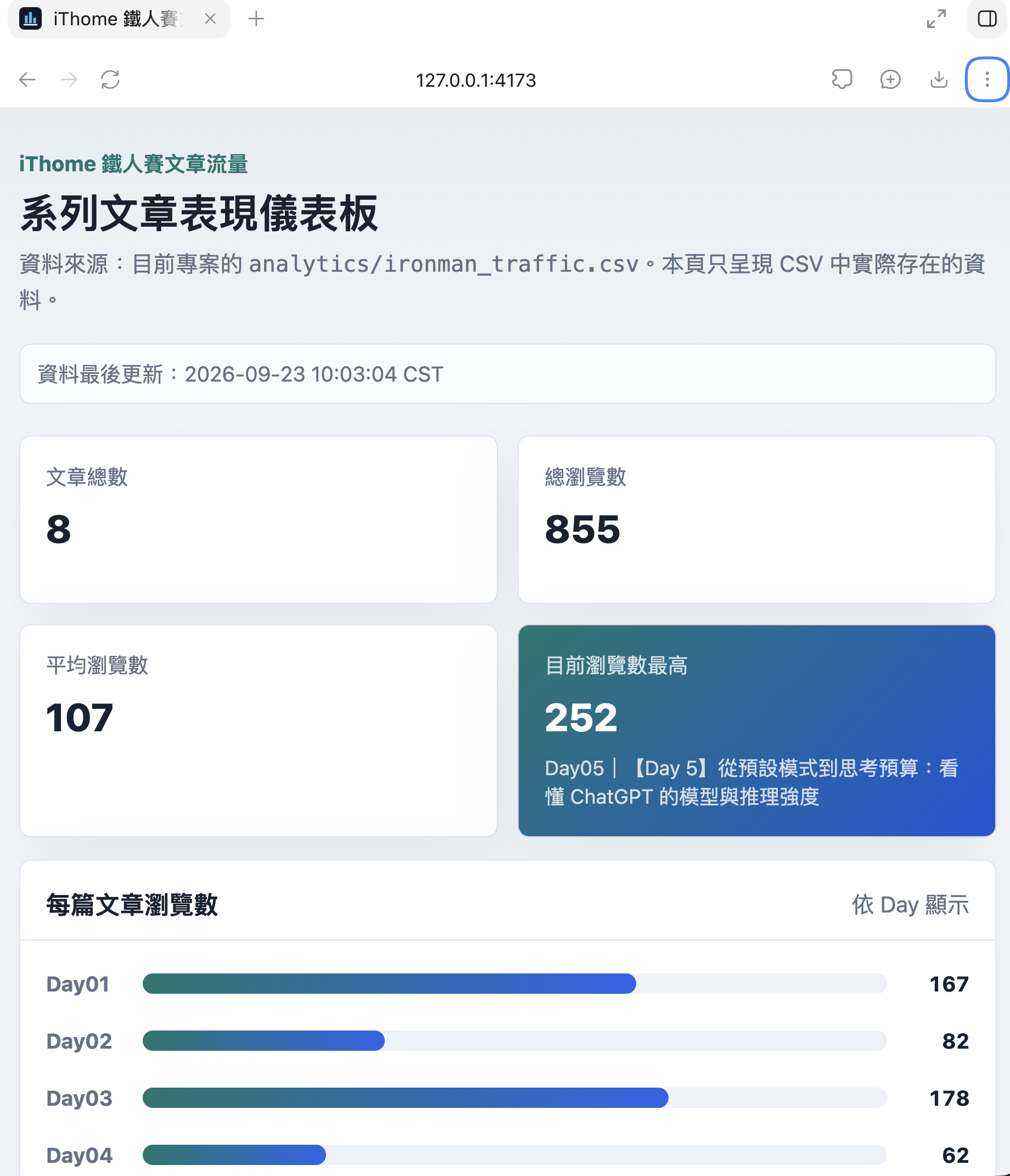
Task: Go back with the left arrow button
Action: pos(27,80)
